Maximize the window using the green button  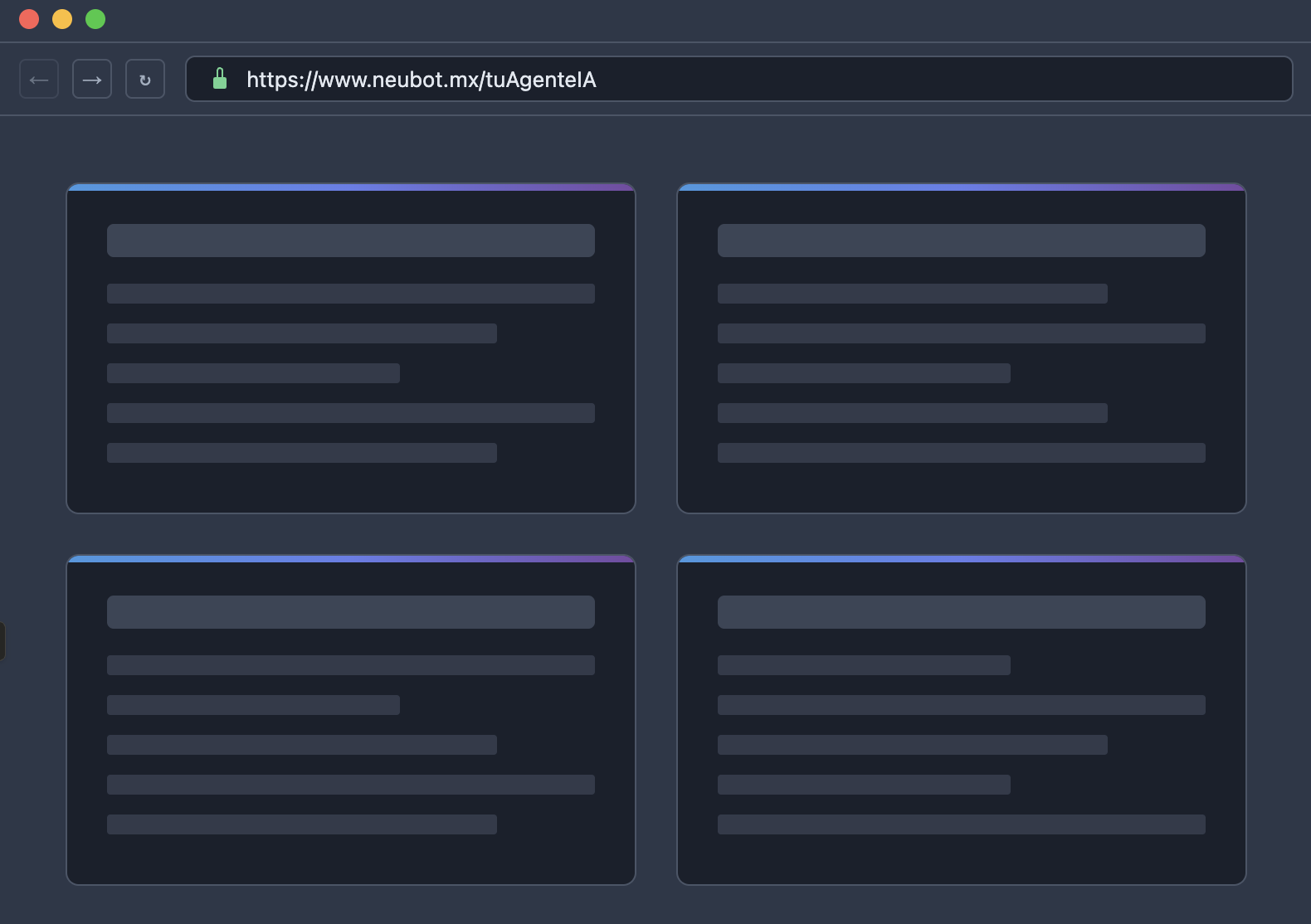[95, 19]
